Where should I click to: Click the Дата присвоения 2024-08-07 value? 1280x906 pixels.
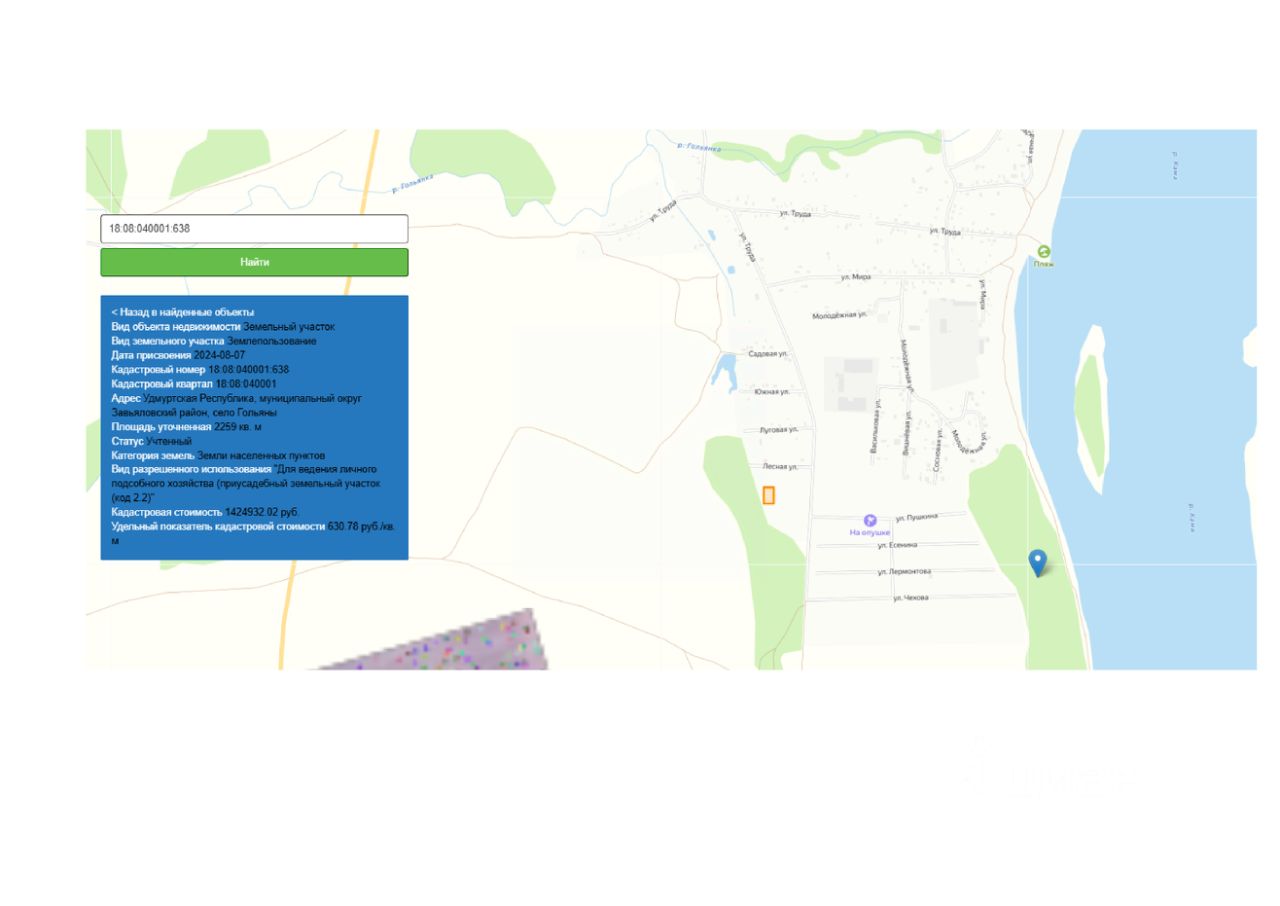[219, 355]
